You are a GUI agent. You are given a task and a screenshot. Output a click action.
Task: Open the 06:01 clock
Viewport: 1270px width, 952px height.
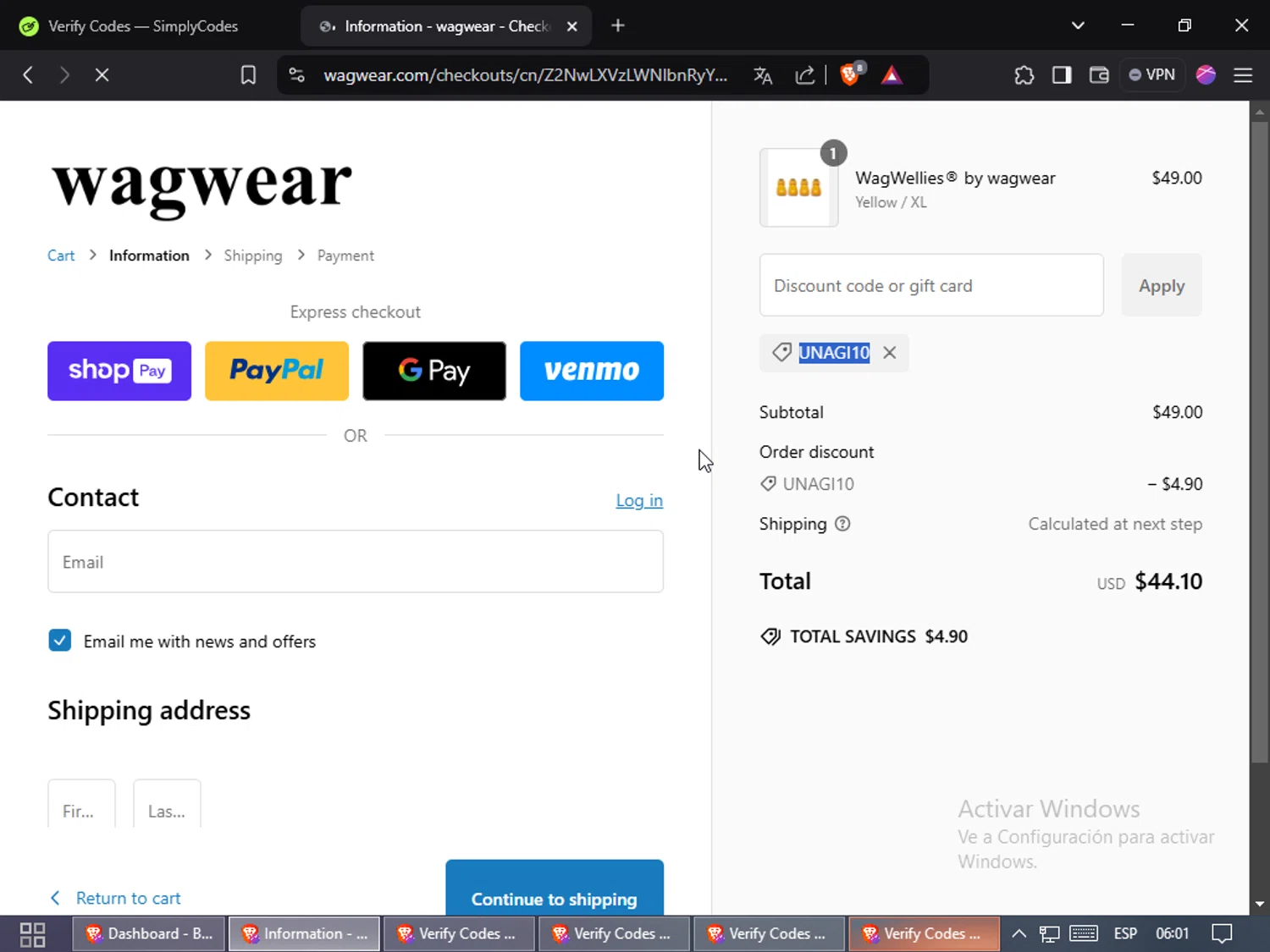click(x=1172, y=934)
